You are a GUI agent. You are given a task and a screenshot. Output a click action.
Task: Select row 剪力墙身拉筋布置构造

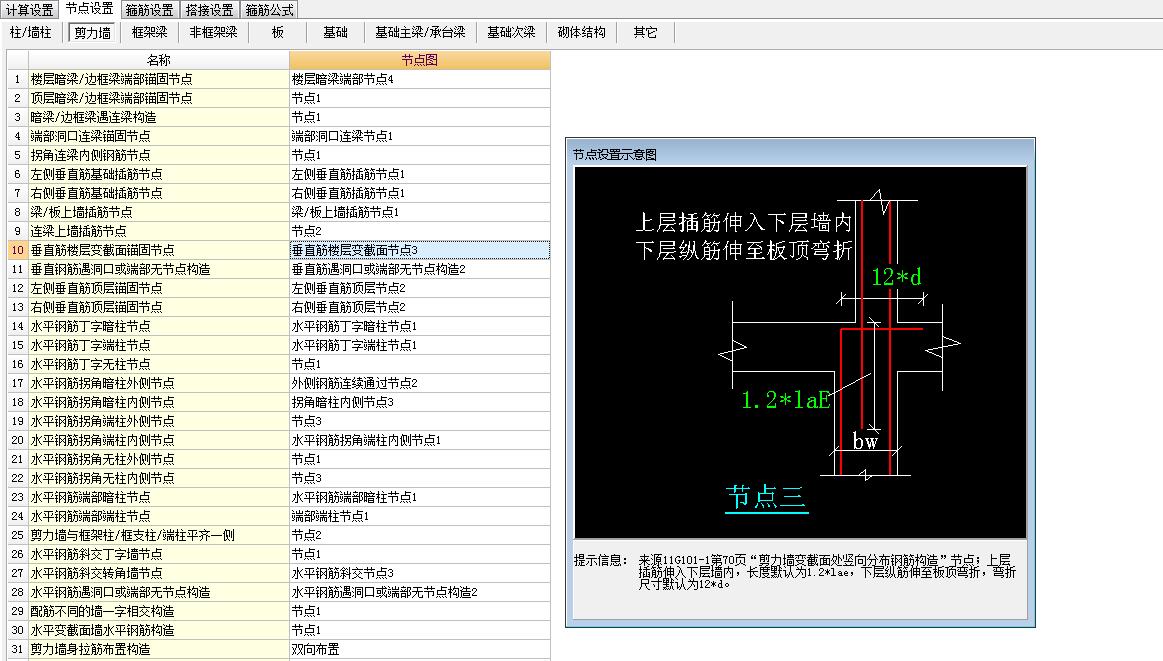point(159,649)
